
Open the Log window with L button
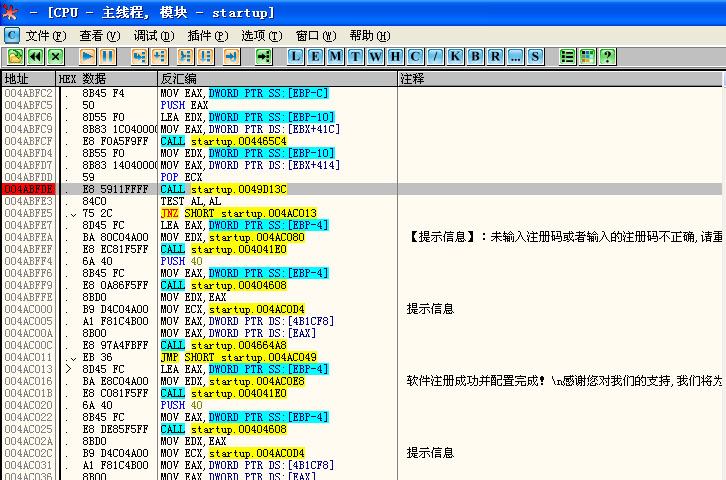[295, 56]
